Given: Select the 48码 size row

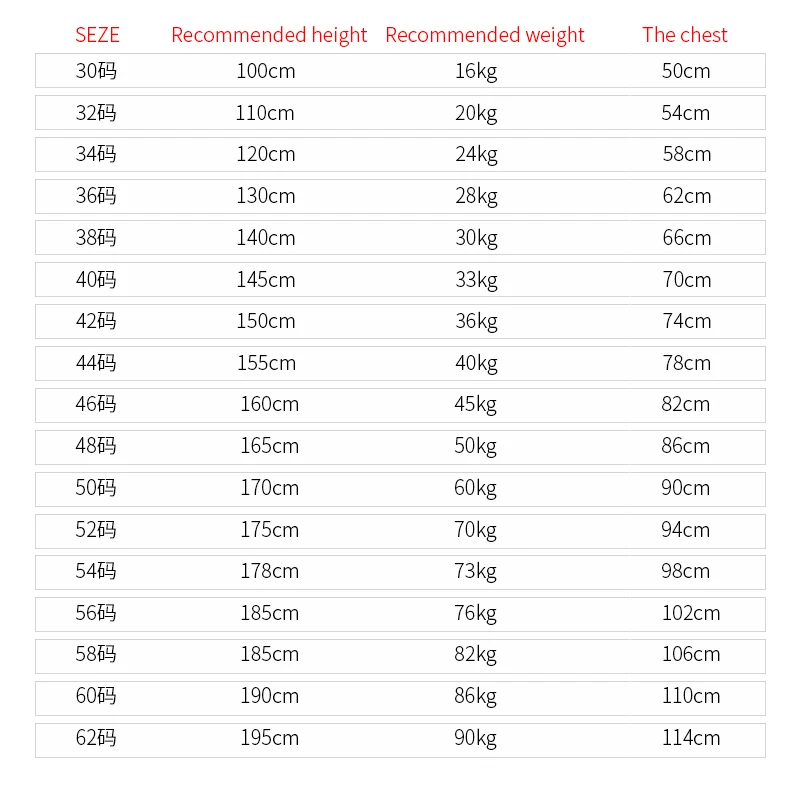Looking at the screenshot, I should pos(96,446).
